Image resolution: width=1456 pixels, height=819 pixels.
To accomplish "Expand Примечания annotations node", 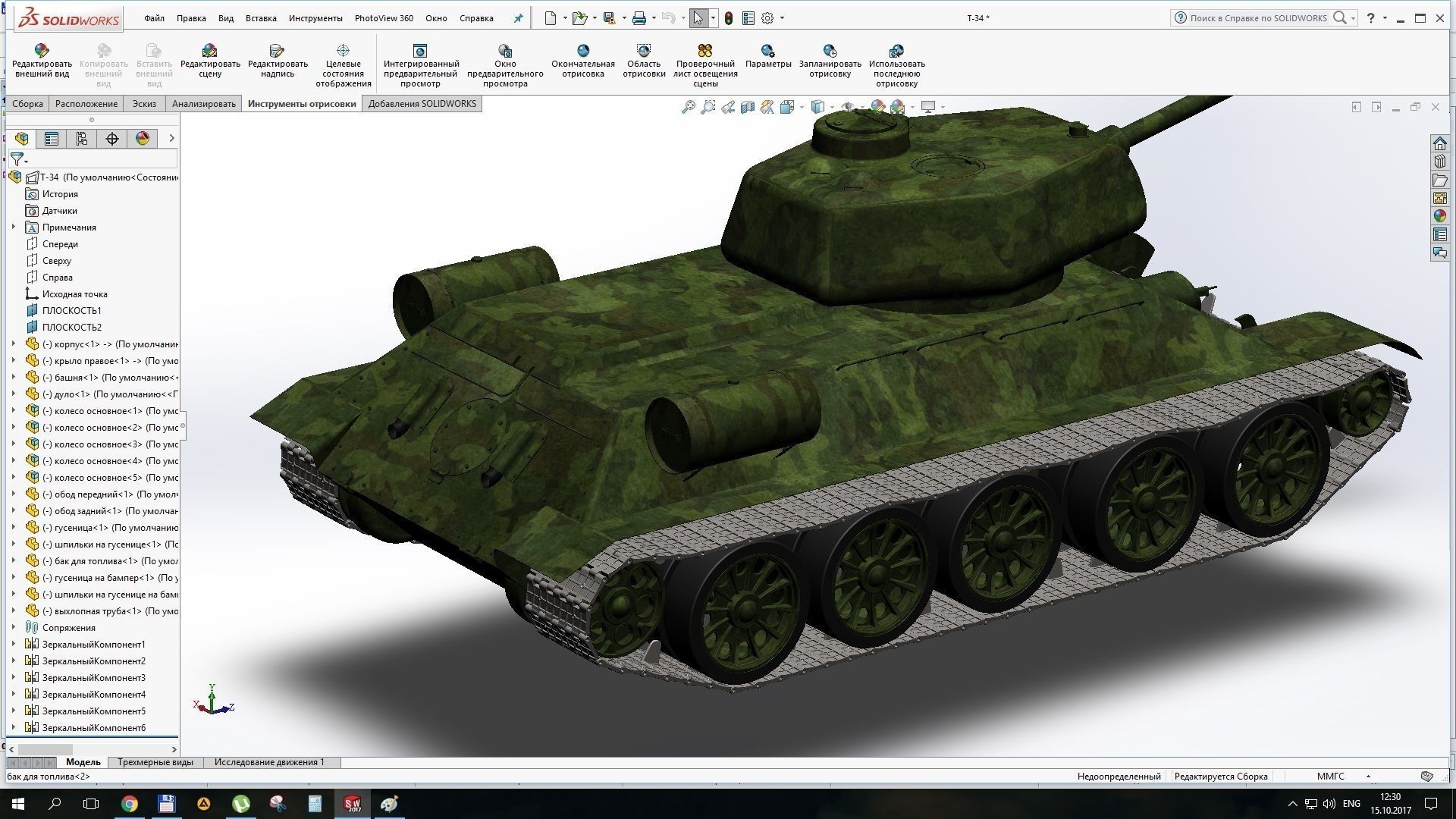I will (13, 227).
